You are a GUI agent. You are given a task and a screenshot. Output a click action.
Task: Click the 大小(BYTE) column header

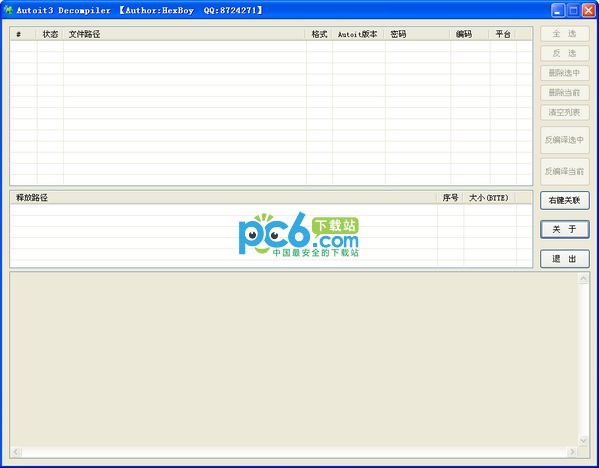490,198
